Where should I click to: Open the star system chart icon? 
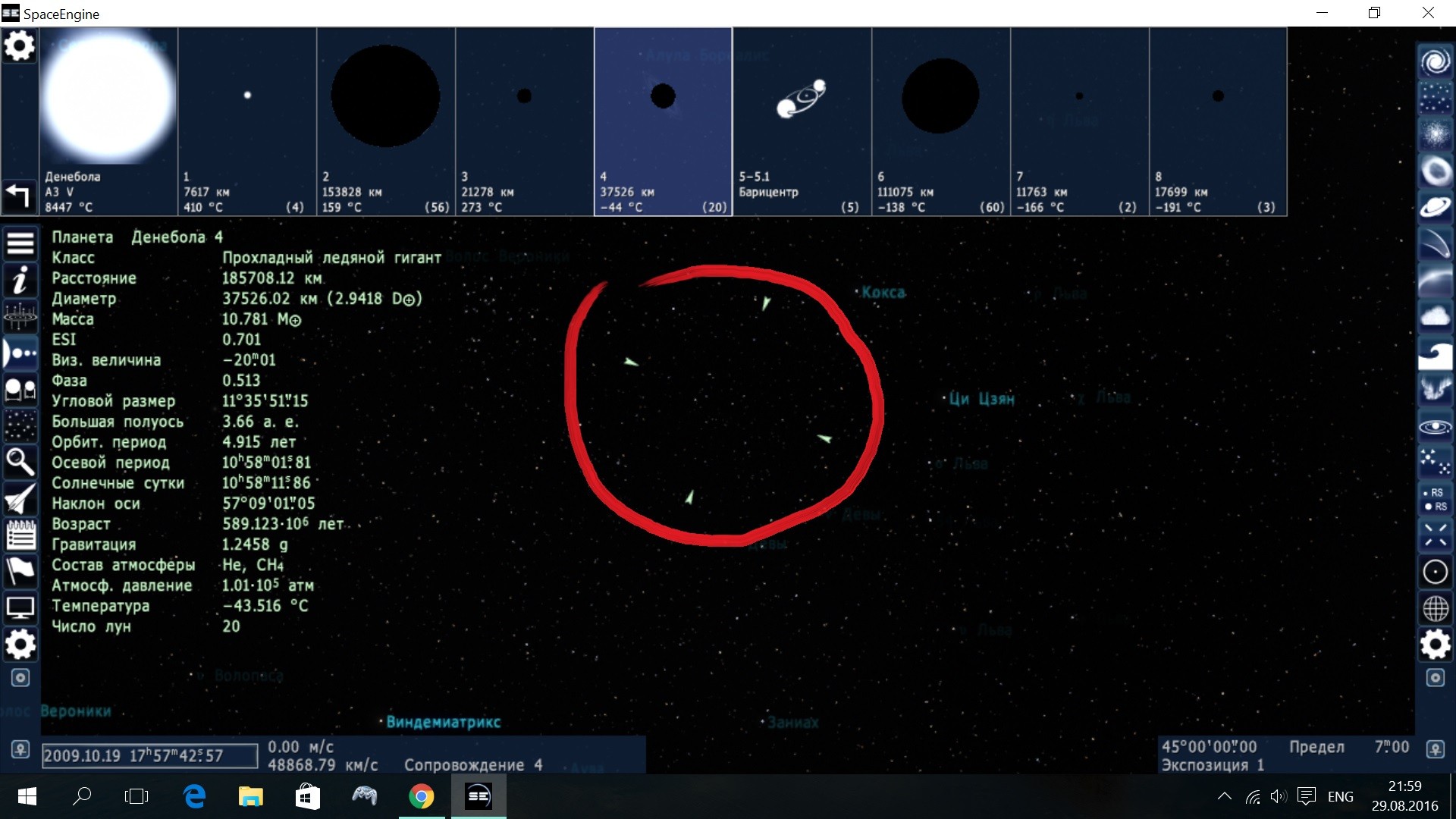tap(20, 317)
